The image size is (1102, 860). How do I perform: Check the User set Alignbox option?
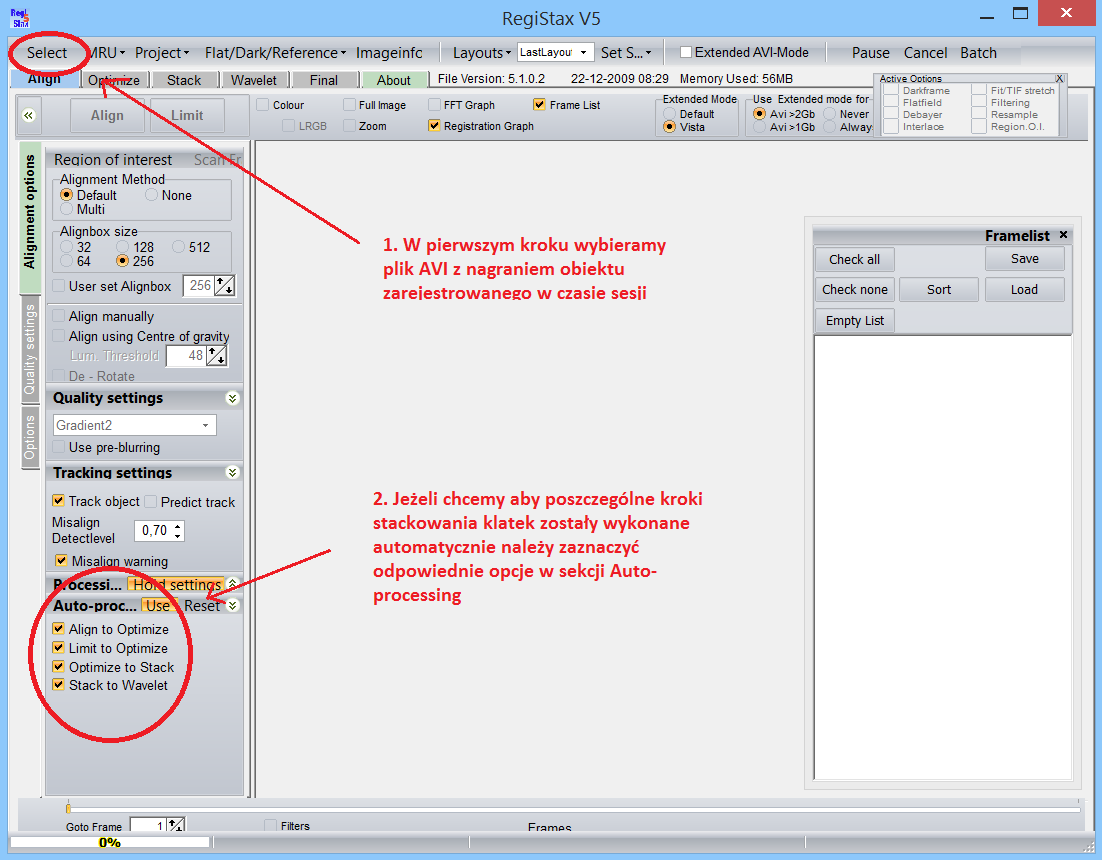point(59,286)
